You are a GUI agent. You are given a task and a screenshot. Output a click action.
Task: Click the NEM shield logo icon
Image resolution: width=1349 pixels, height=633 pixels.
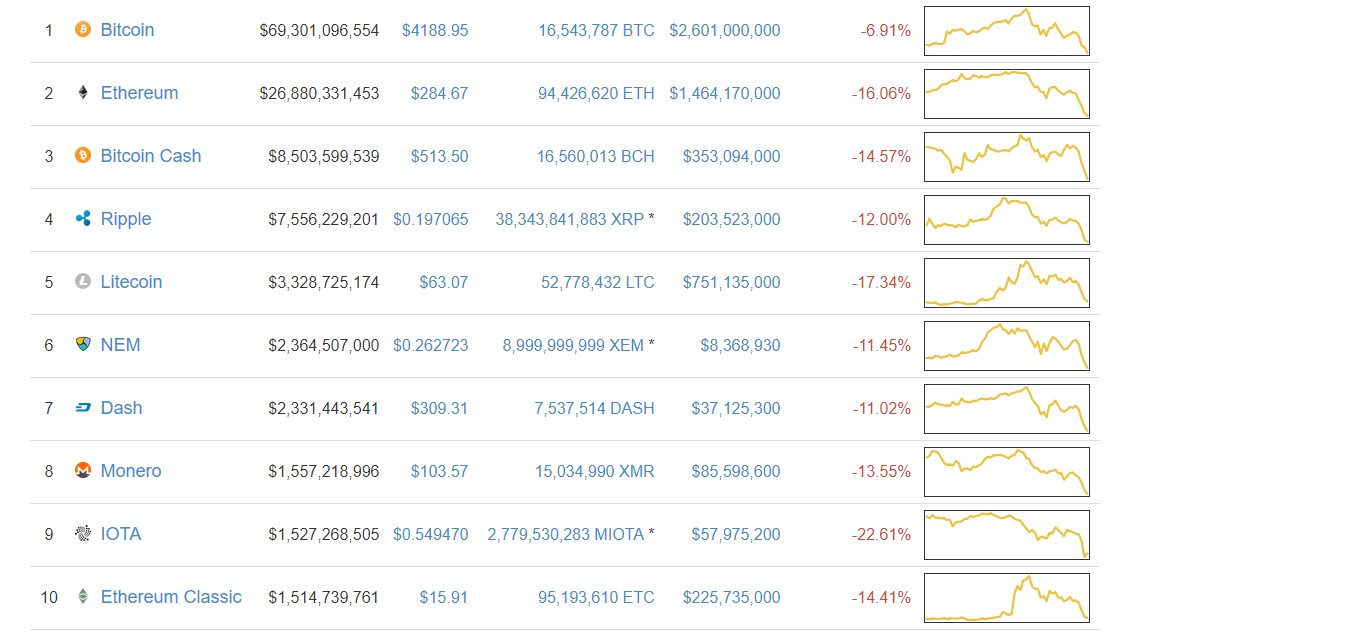pos(83,345)
